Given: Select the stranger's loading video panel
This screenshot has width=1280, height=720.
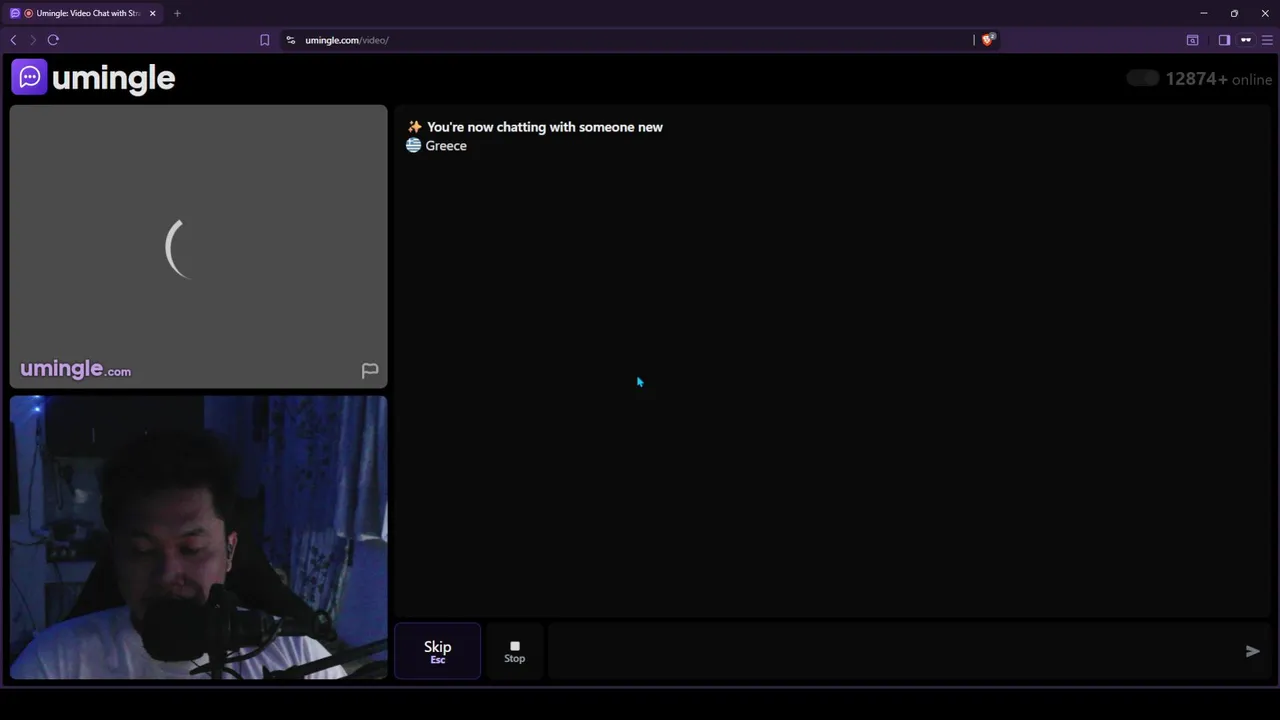Looking at the screenshot, I should pyautogui.click(x=198, y=246).
